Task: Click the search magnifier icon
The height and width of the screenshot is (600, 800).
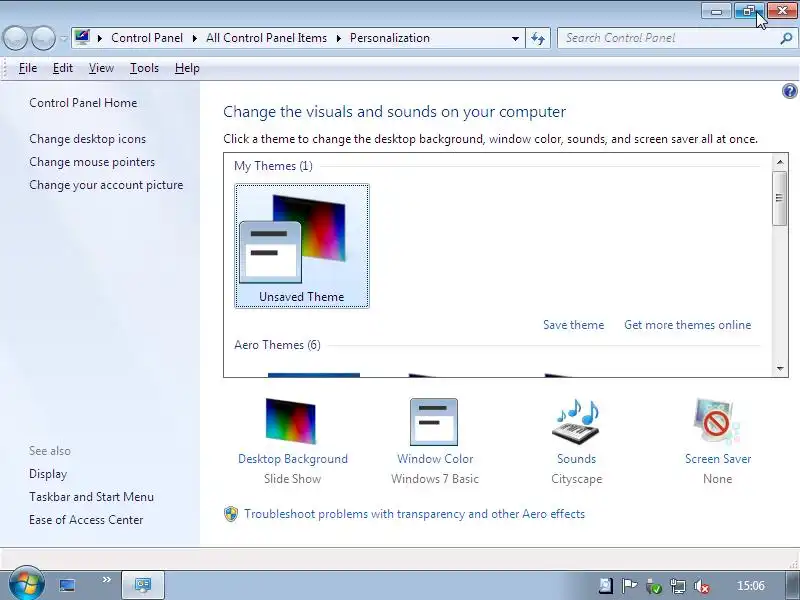Action: click(786, 38)
